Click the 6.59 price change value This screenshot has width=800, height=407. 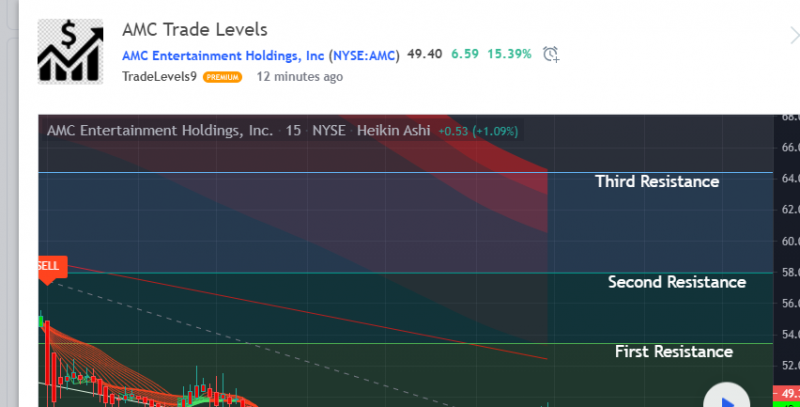465,54
